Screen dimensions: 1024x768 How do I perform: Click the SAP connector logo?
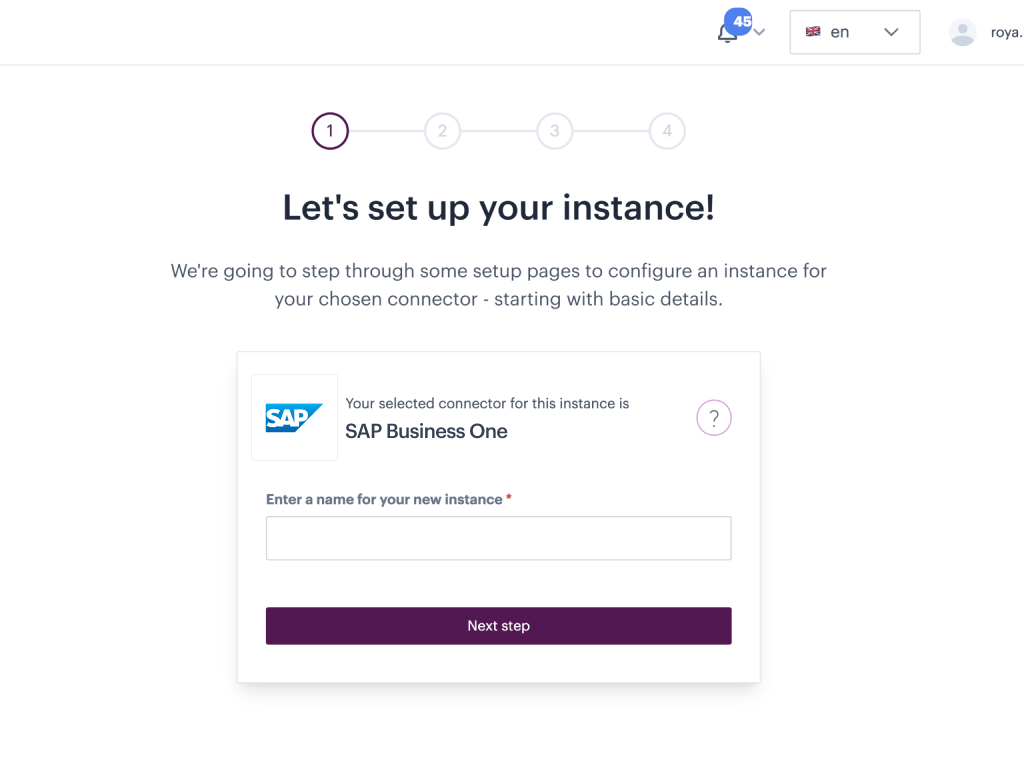[x=294, y=418]
